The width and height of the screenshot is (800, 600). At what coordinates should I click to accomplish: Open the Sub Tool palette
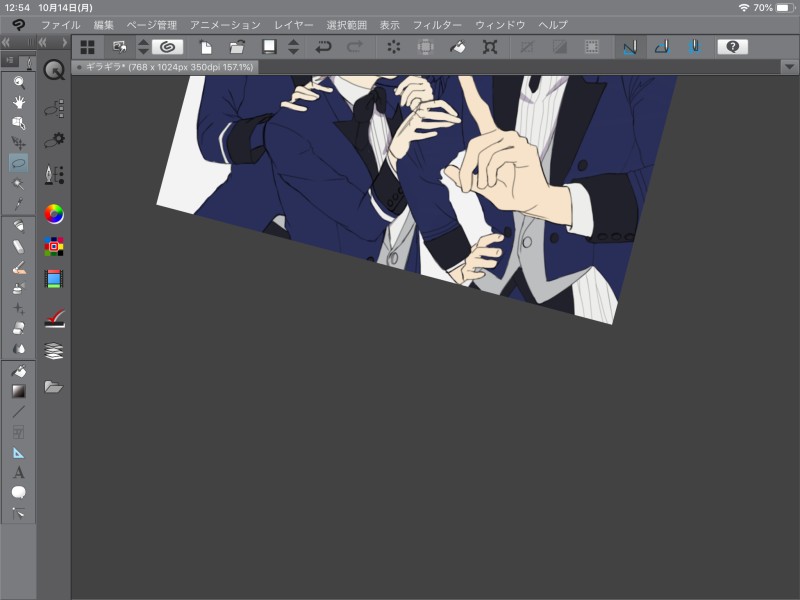(x=54, y=109)
